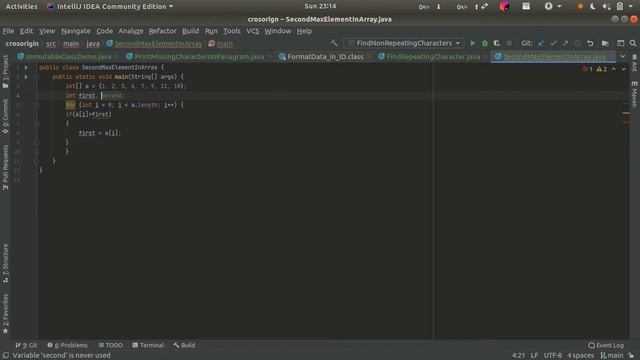The image size is (640, 360).
Task: Click line:column 4:21 indicator in status bar
Action: tap(518, 356)
